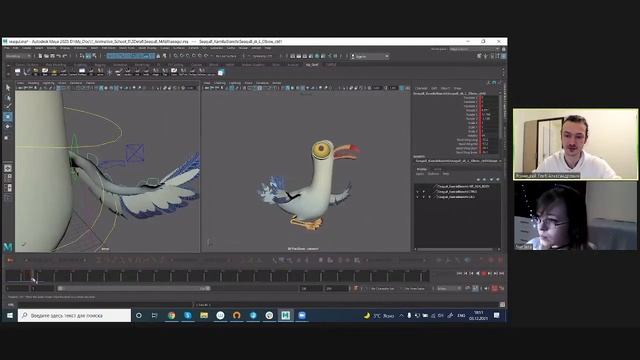Click the light-blue shelf icon at shelf end

(221, 72)
